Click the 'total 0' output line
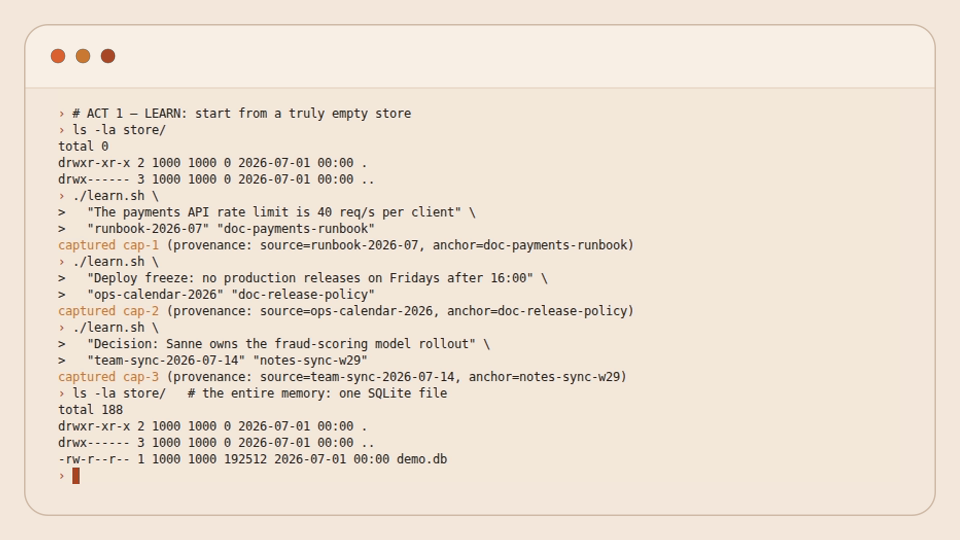 click(x=83, y=146)
